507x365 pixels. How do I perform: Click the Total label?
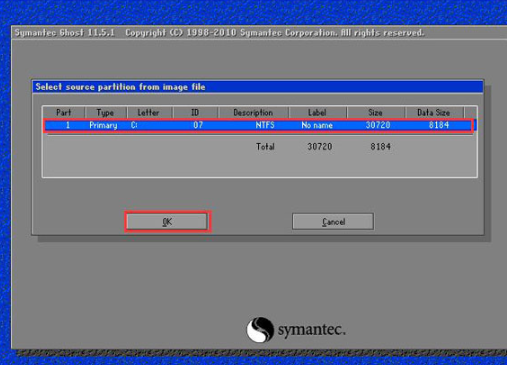coord(265,147)
